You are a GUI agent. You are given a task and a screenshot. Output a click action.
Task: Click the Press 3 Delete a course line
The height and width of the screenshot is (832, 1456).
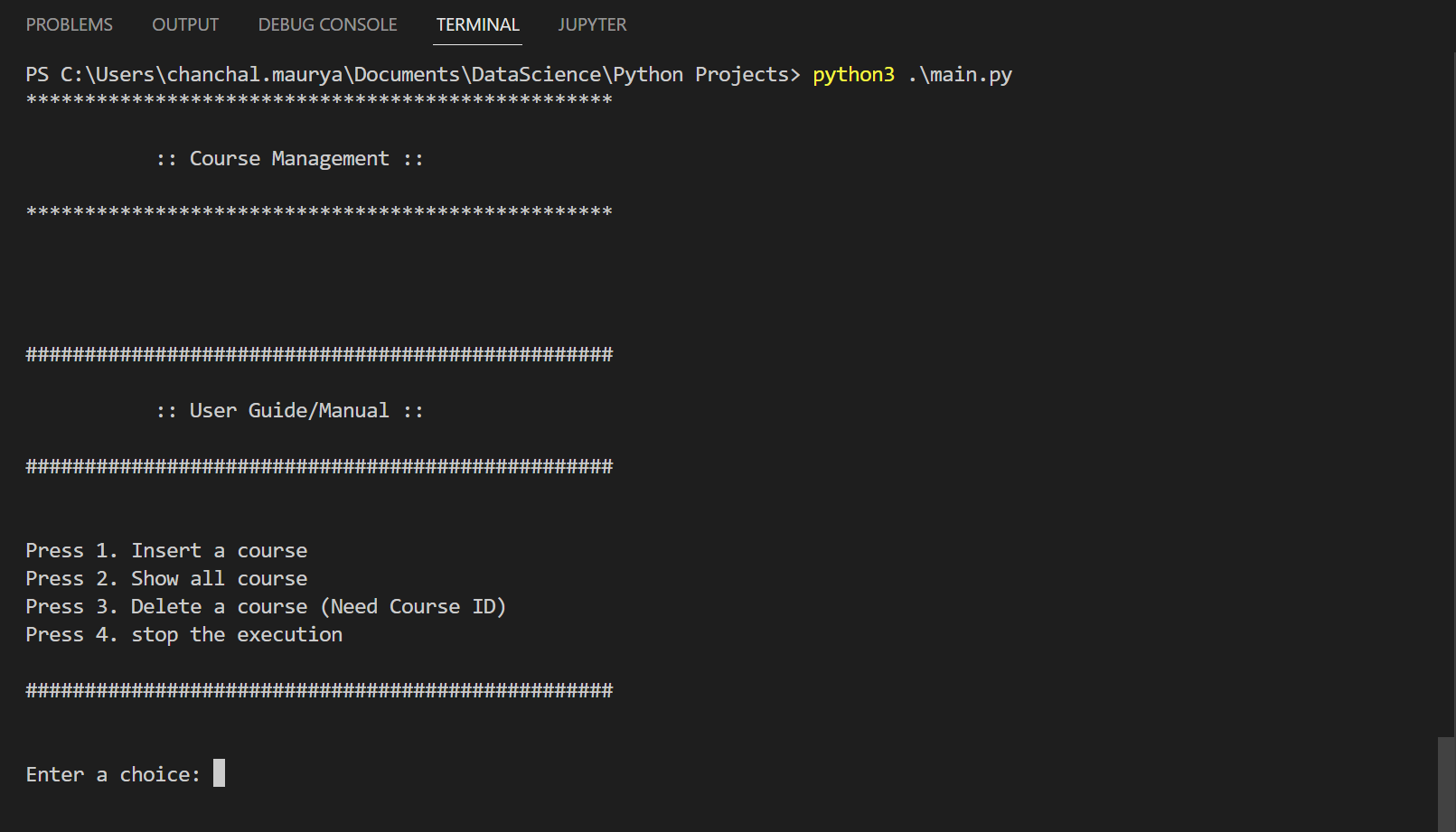(265, 606)
